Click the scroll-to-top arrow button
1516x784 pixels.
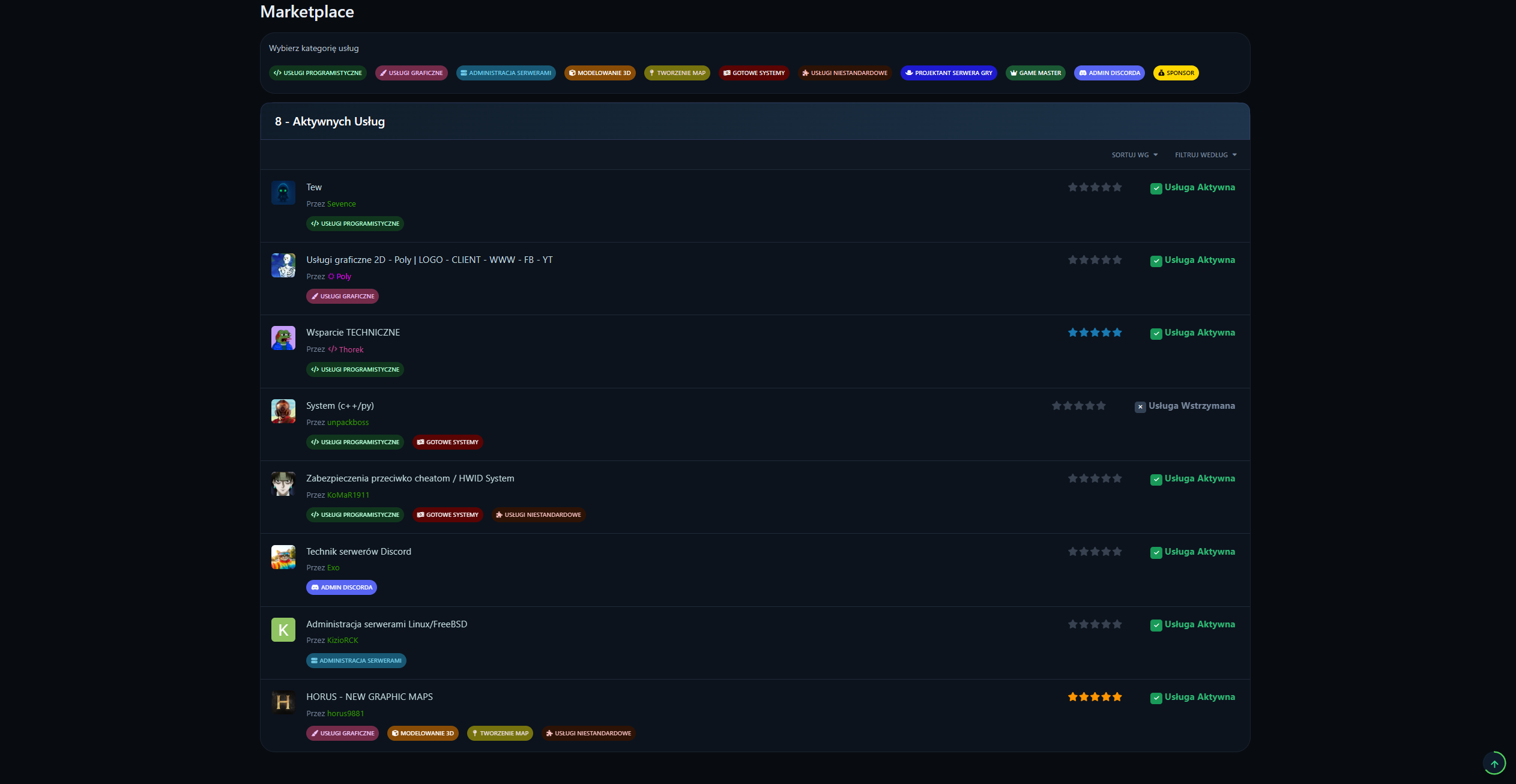[x=1494, y=763]
